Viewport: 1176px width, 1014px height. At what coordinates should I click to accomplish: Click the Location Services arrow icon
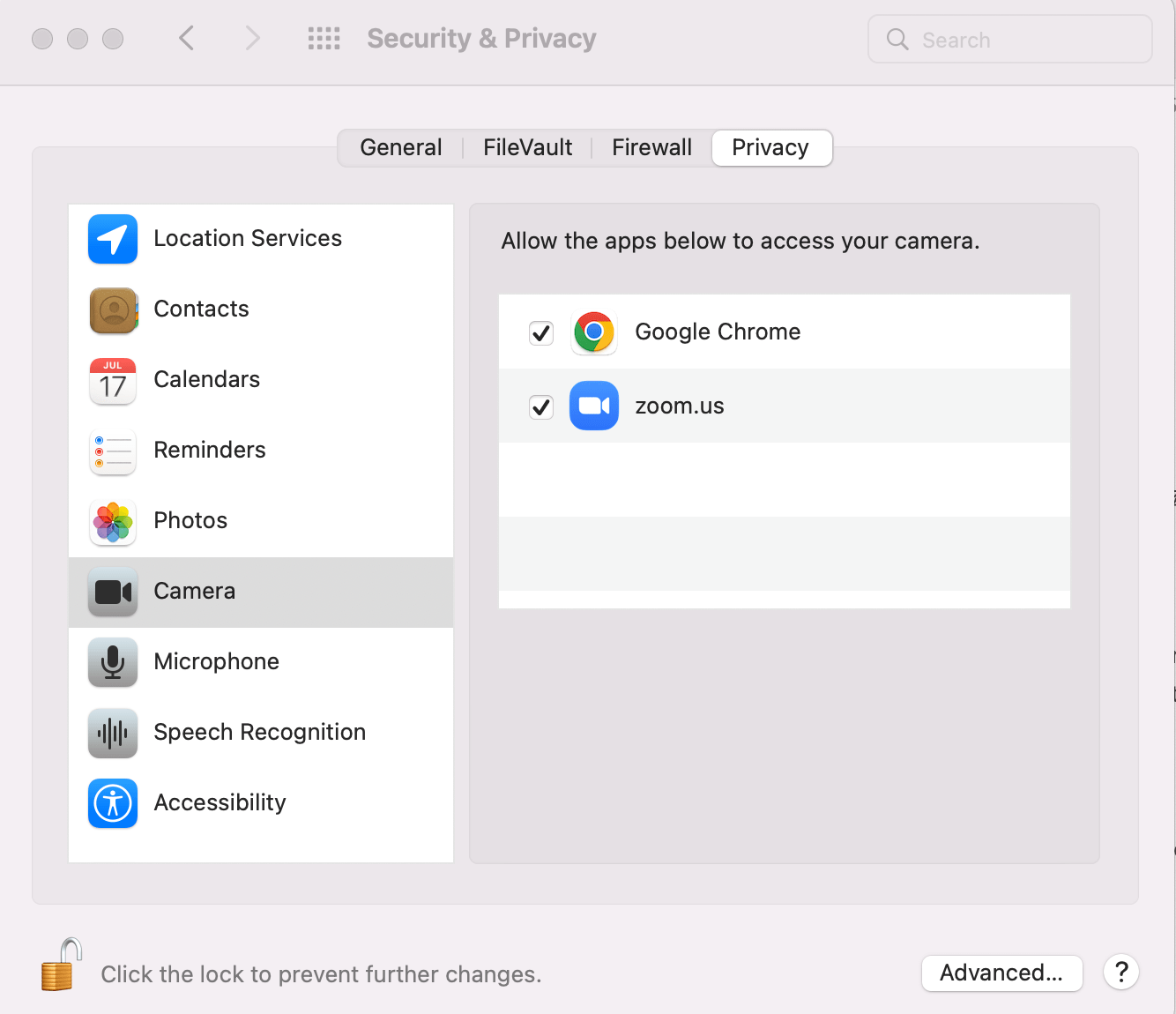[113, 239]
